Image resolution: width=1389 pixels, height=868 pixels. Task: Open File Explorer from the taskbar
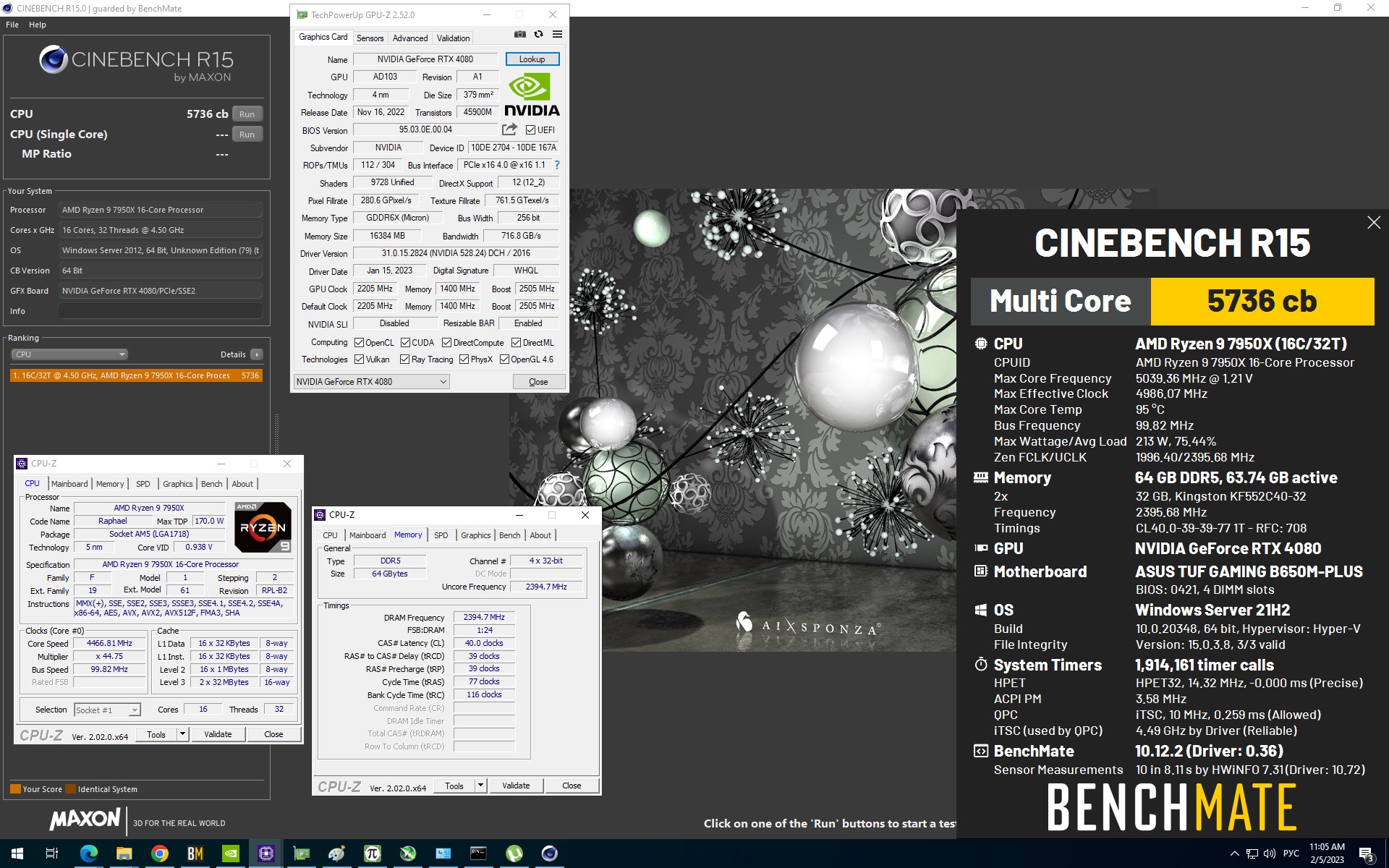click(x=124, y=854)
